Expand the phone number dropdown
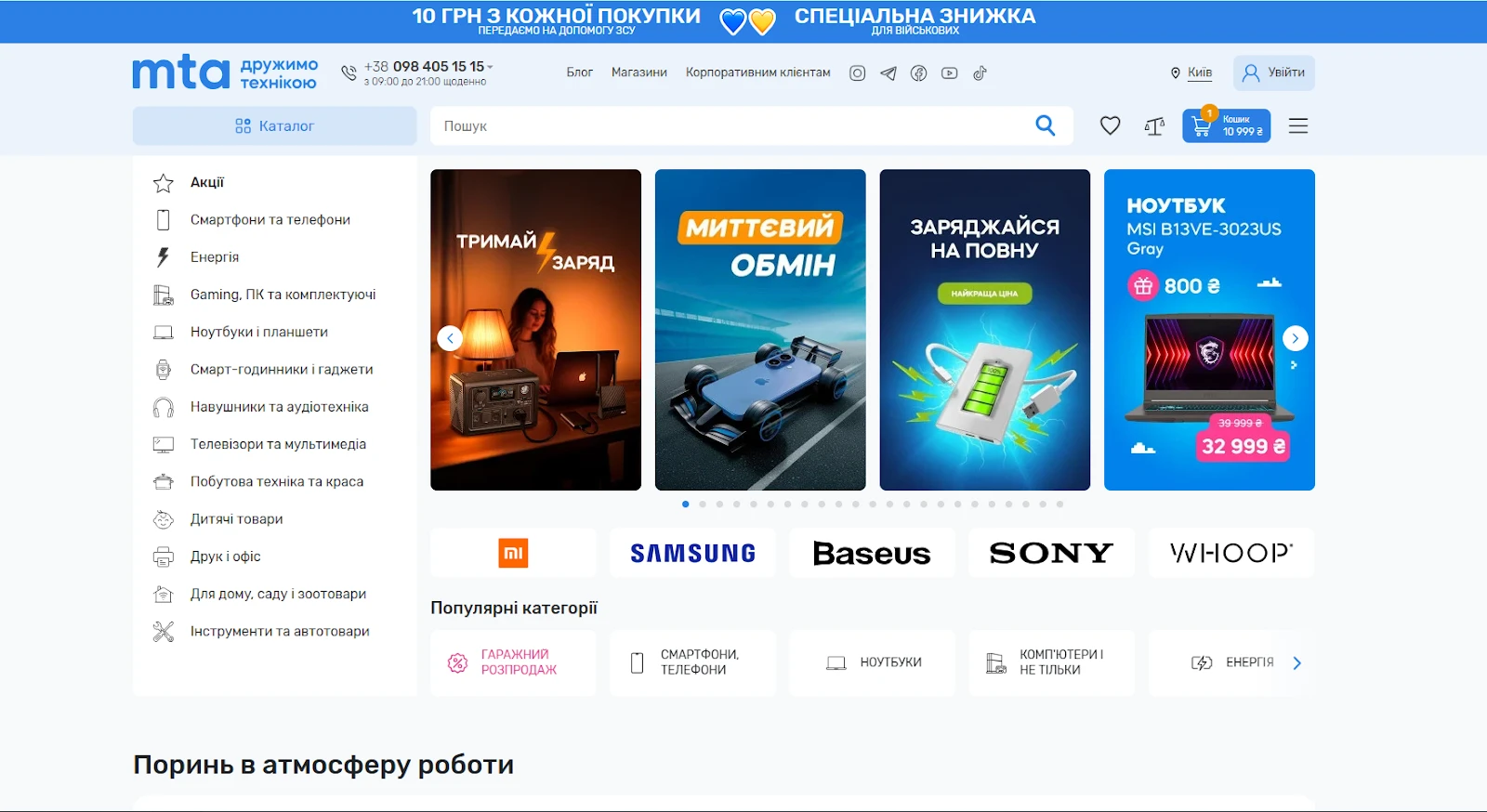The image size is (1487, 812). pyautogui.click(x=490, y=67)
